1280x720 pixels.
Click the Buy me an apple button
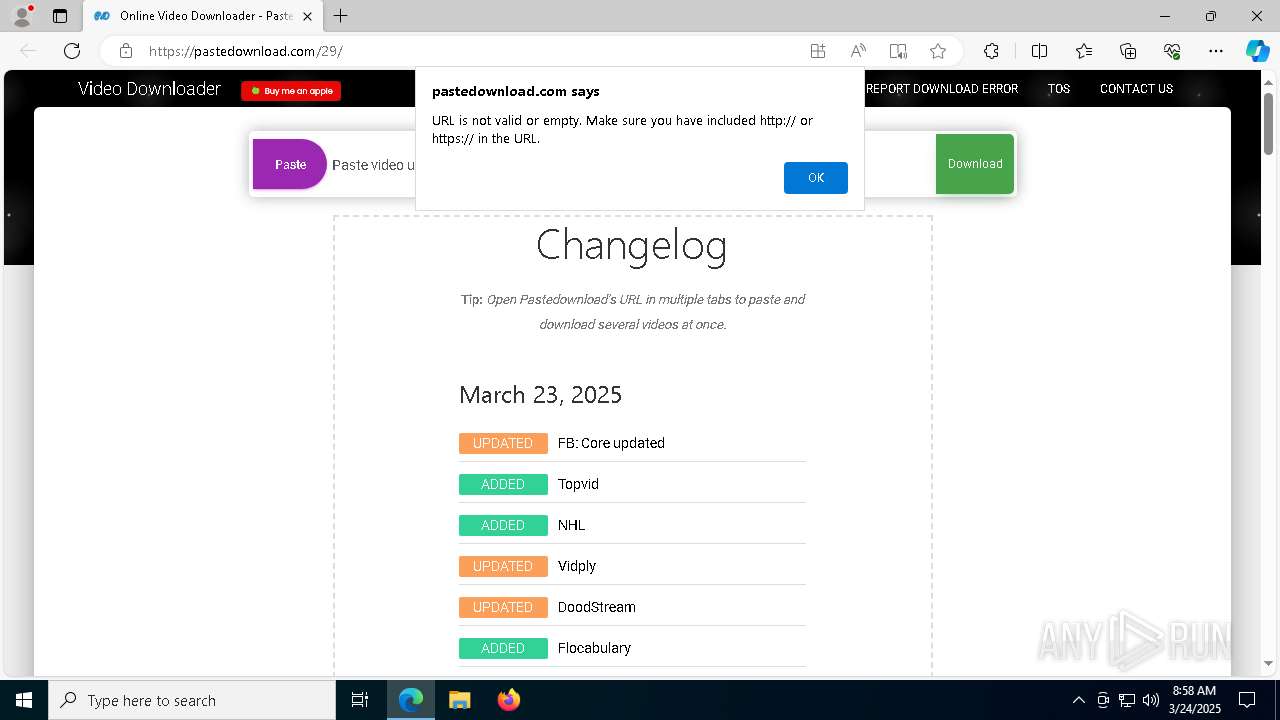point(291,91)
